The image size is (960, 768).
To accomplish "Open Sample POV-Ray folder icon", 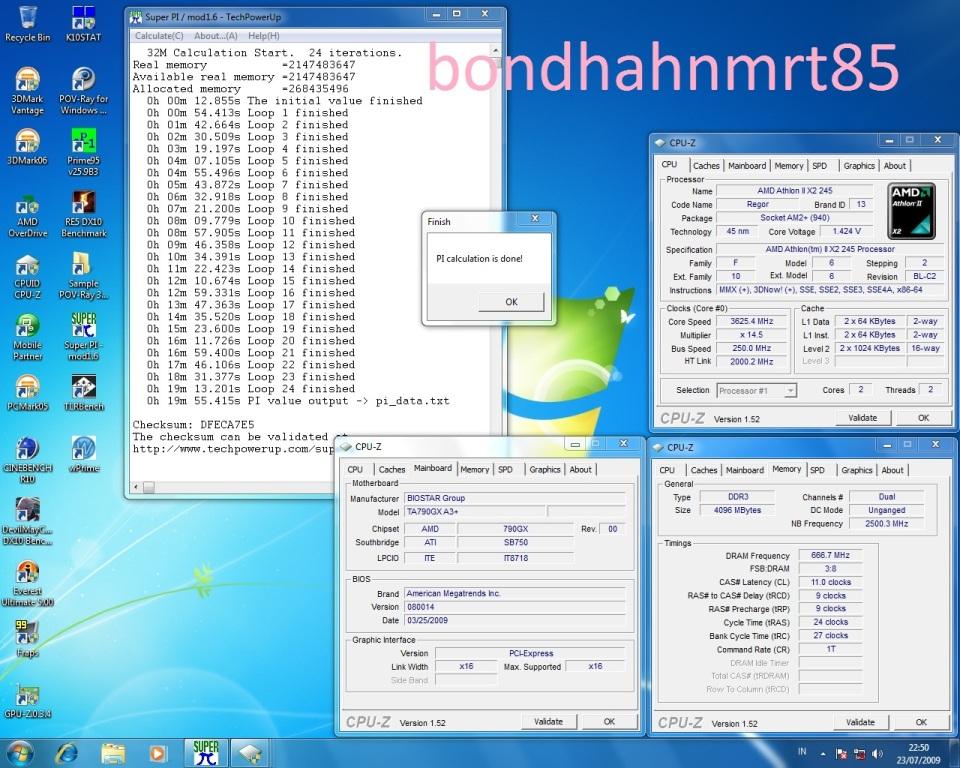I will tap(83, 276).
